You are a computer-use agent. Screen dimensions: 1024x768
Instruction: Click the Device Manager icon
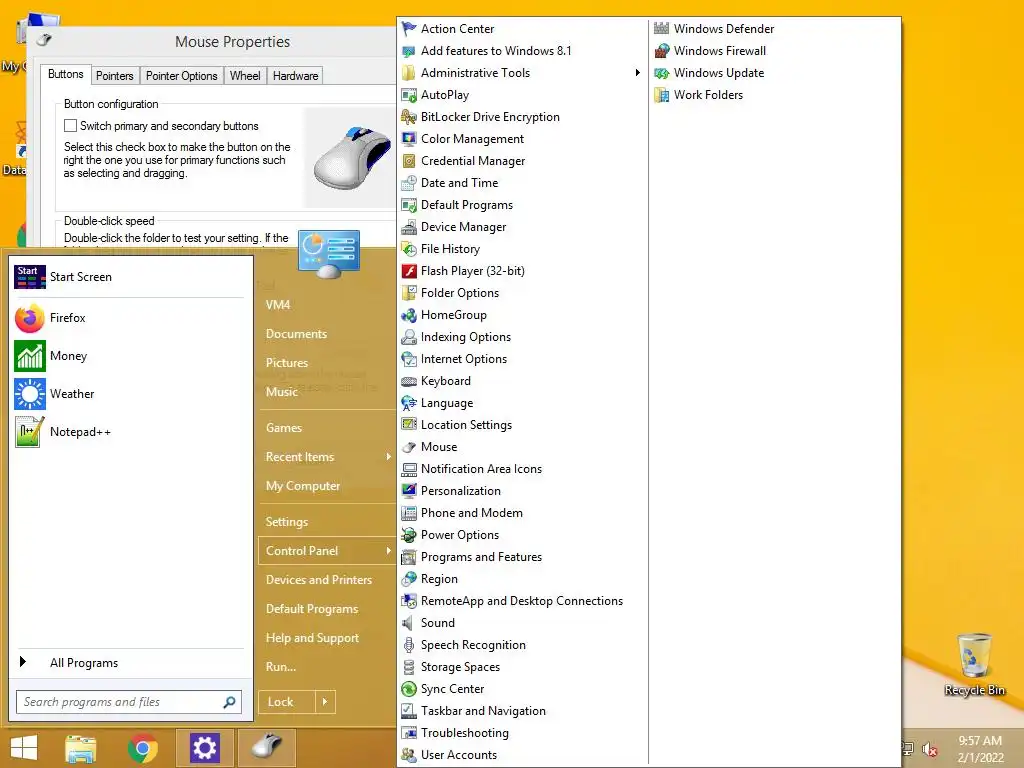[x=409, y=227]
